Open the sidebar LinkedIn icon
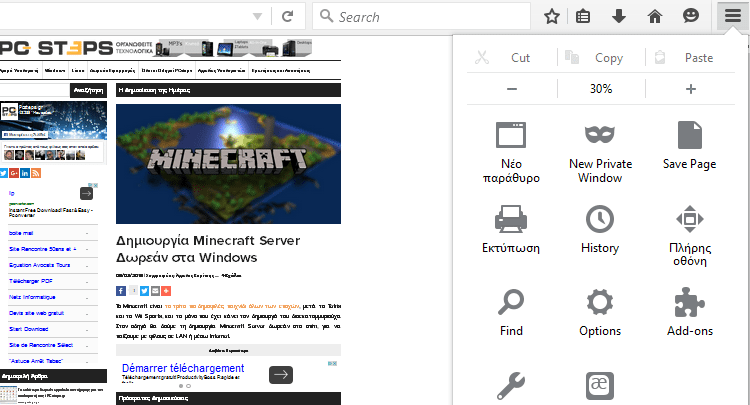Viewport: 750px width, 405px height. 25,173
